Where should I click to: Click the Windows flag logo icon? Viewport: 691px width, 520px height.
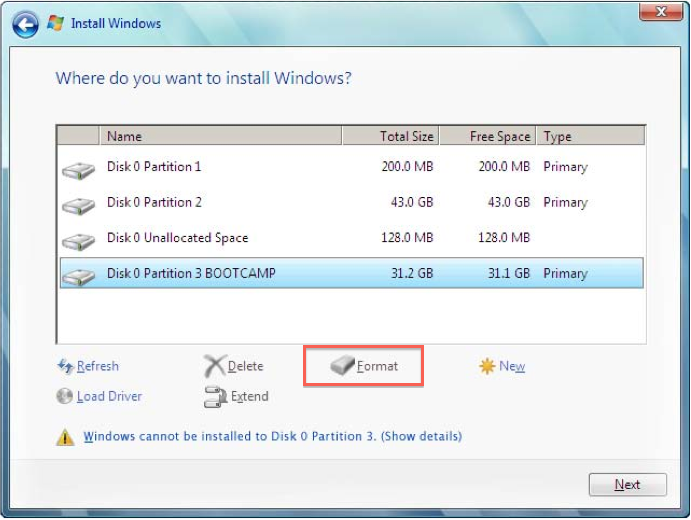56,23
